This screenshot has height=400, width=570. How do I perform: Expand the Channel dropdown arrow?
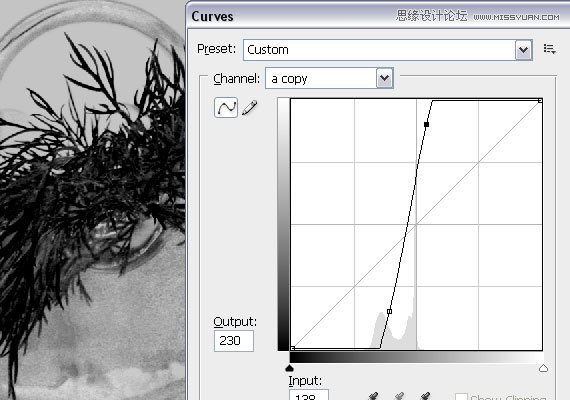(384, 78)
